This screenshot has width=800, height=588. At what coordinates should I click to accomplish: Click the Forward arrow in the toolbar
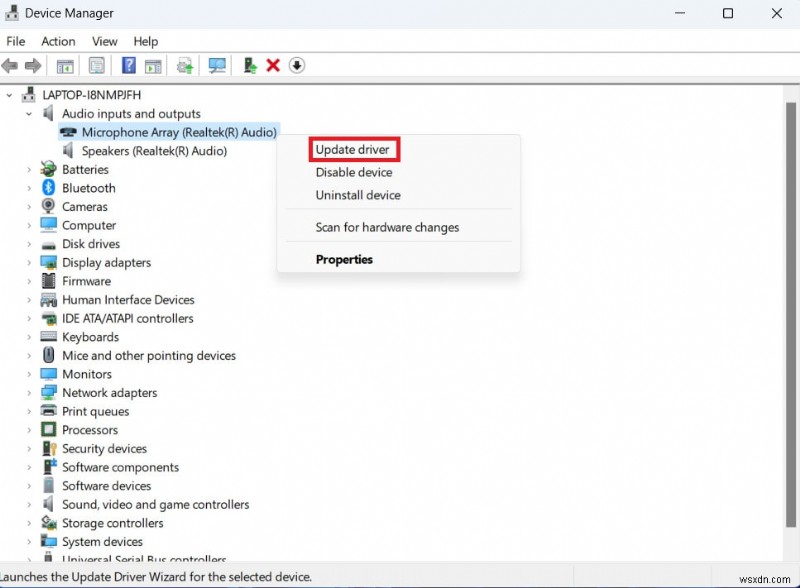point(33,65)
